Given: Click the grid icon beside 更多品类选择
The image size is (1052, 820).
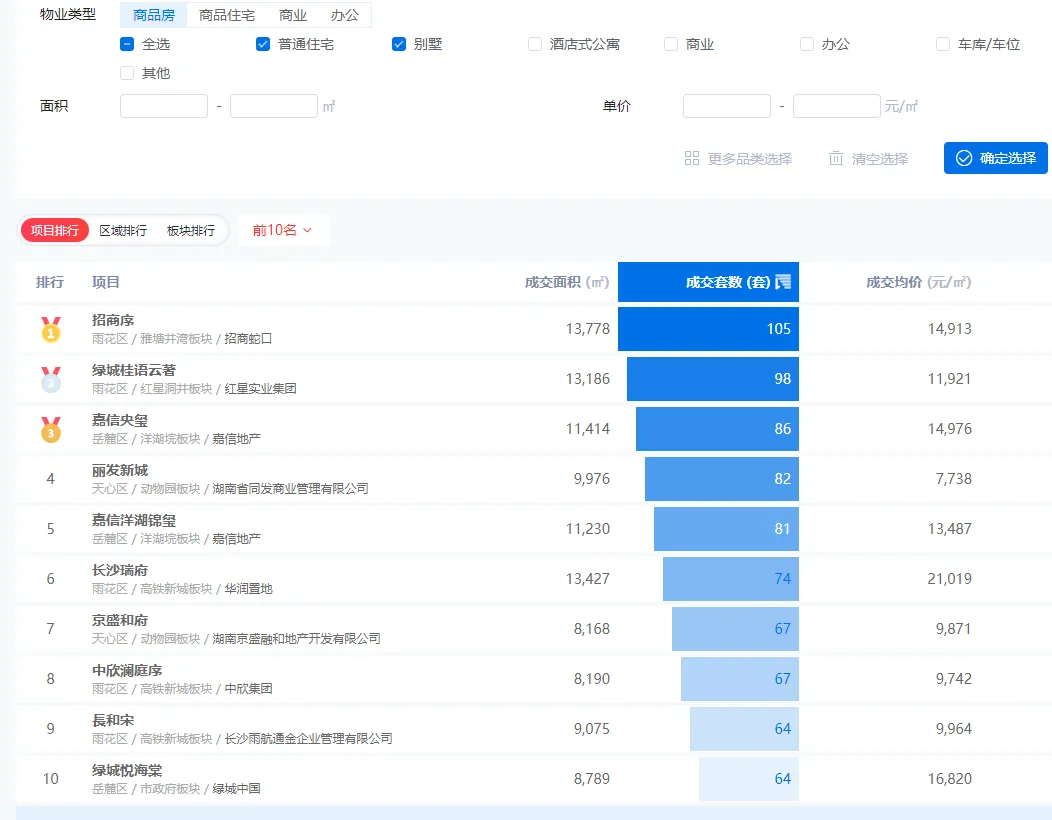Looking at the screenshot, I should [x=692, y=158].
